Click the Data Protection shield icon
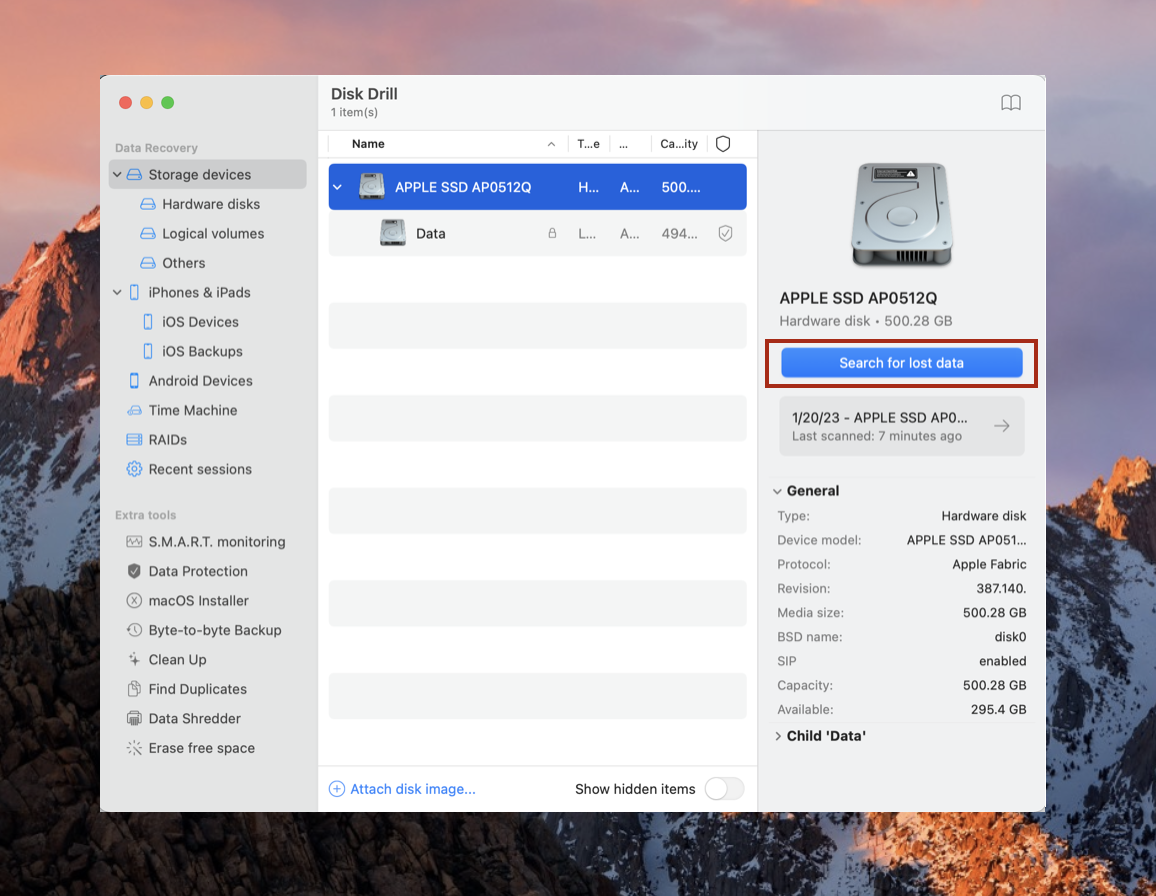Screen dimensions: 1156x896 pyautogui.click(x=134, y=572)
